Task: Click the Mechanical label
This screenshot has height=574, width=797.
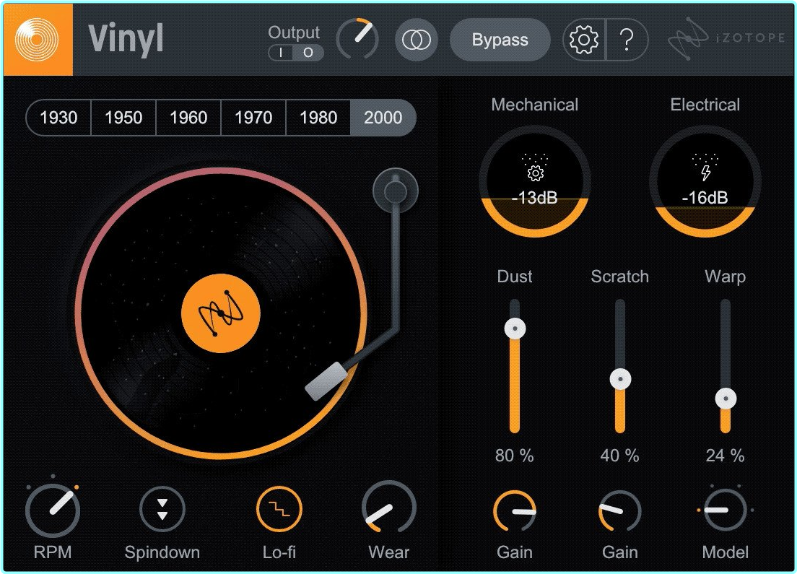Action: point(535,105)
